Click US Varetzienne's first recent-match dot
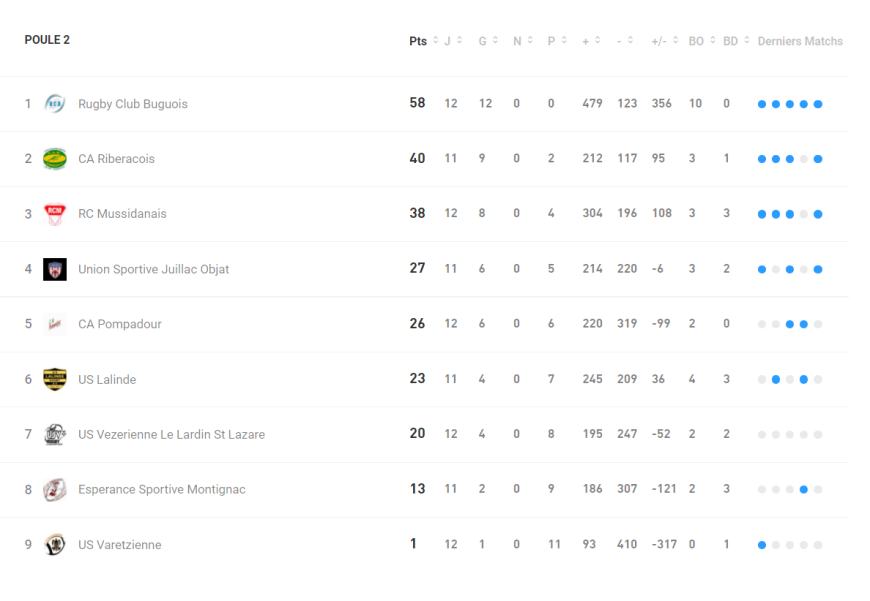The width and height of the screenshot is (870, 601). [762, 545]
